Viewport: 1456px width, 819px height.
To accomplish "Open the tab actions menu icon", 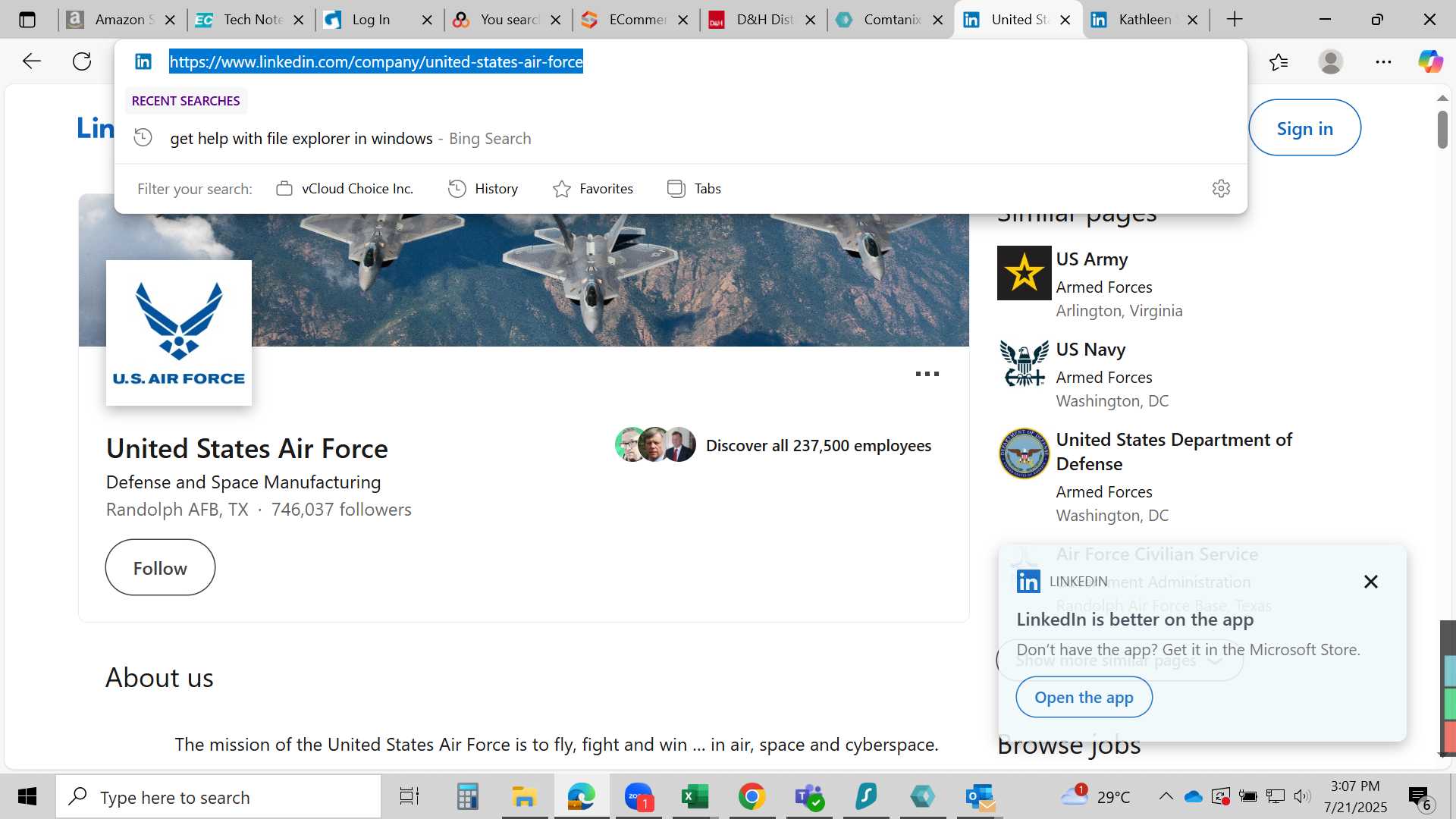I will pos(27,20).
